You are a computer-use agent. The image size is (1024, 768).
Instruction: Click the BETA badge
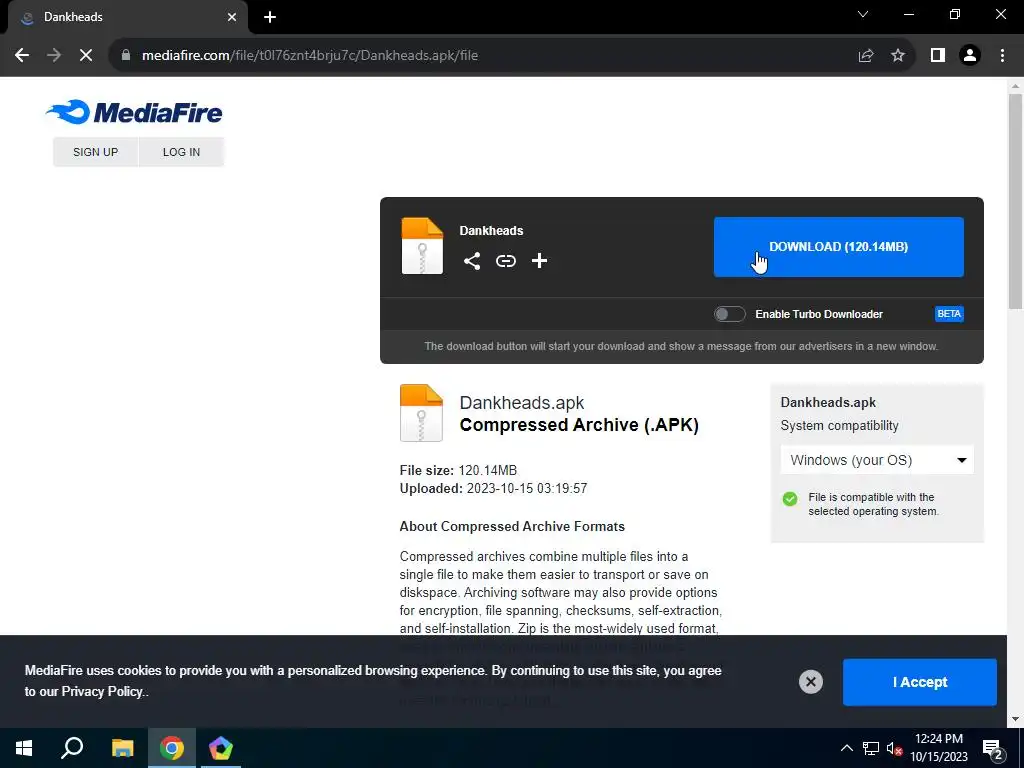[x=949, y=314]
